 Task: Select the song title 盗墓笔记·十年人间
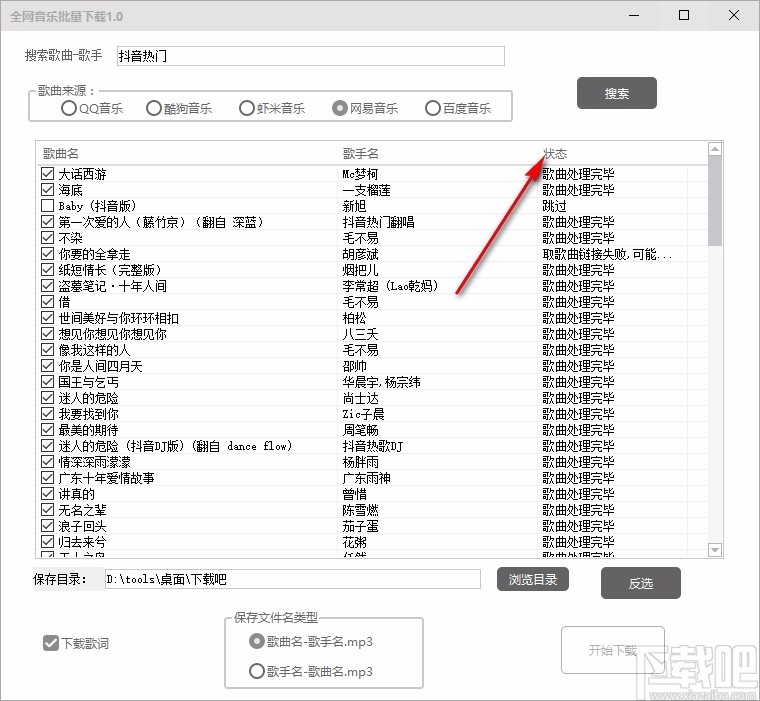(x=112, y=286)
